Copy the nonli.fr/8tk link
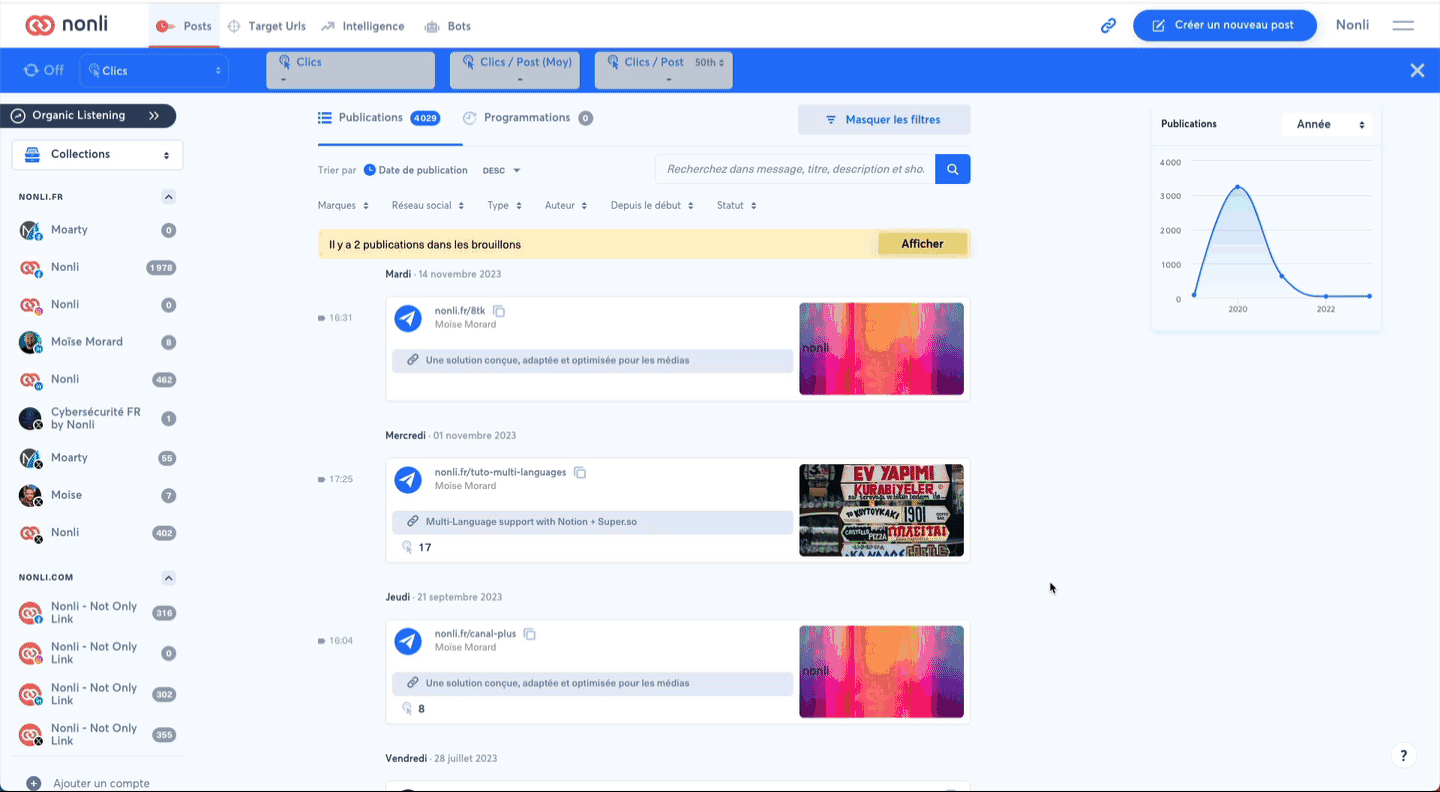Screen dimensions: 1440x792 499,312
